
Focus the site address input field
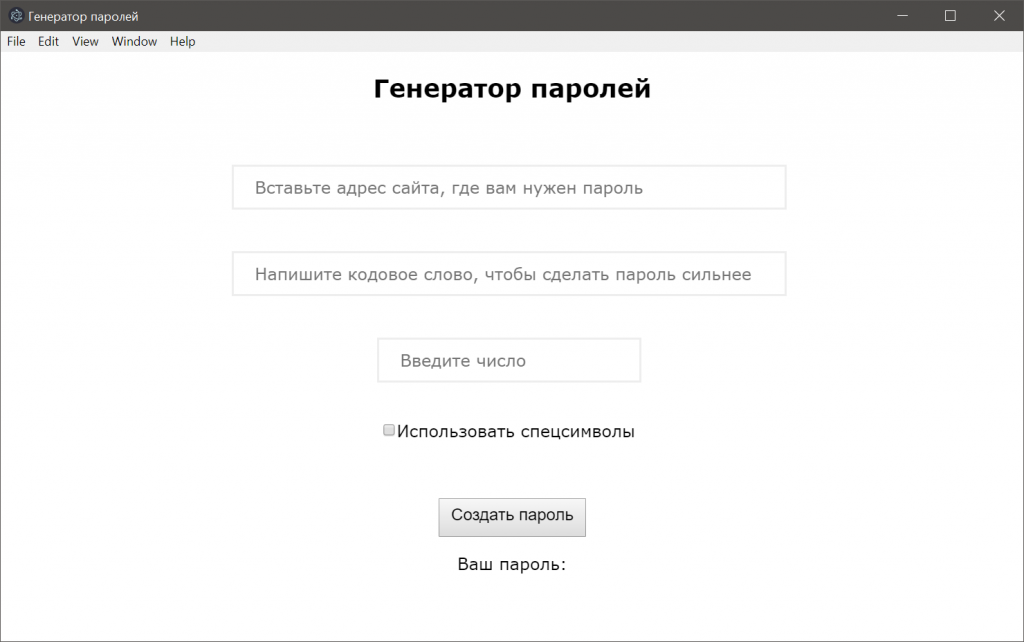pos(509,188)
